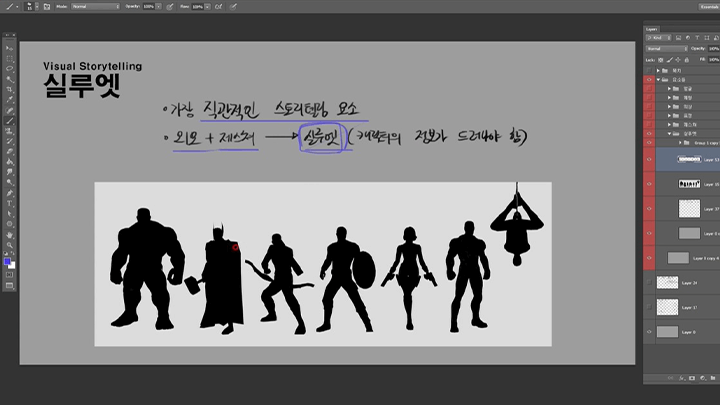Select the Pen tool

pos(9,193)
